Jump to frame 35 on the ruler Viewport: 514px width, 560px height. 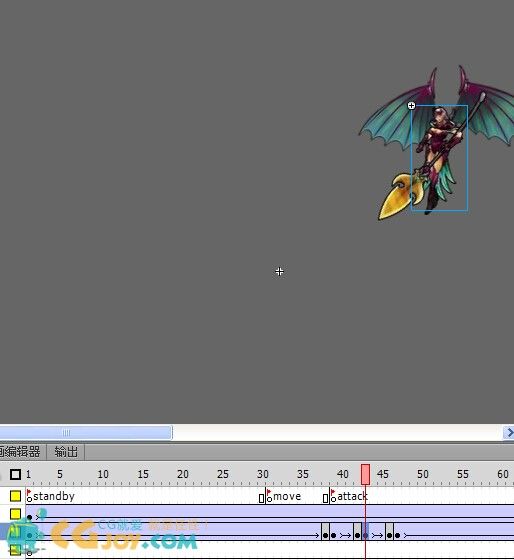[x=303, y=474]
